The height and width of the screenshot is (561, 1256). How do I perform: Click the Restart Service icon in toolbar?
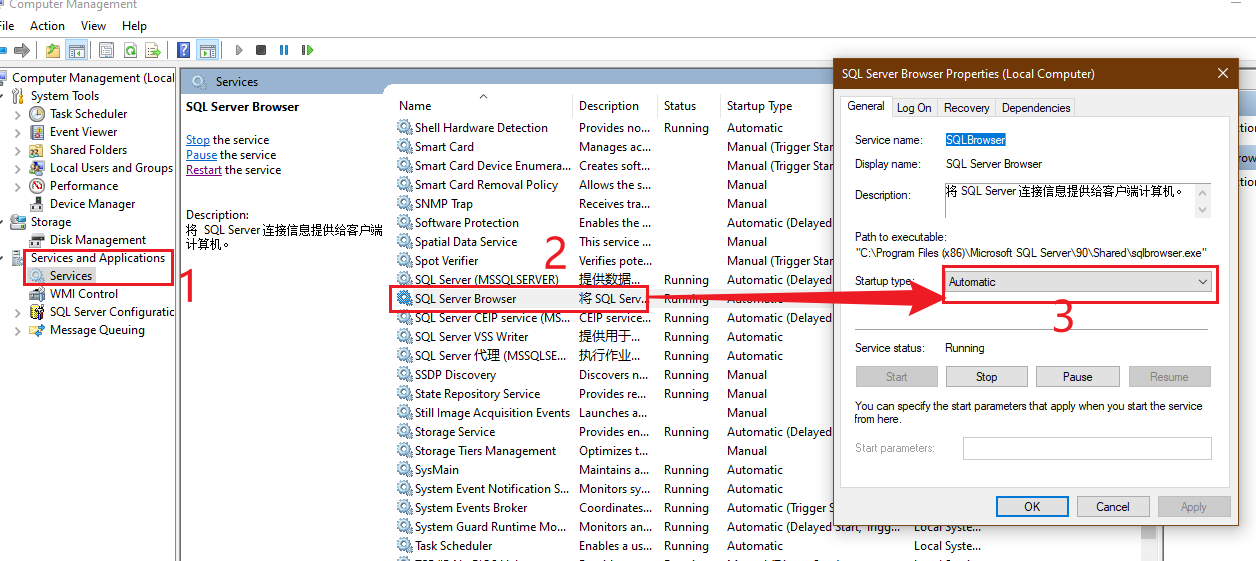click(307, 50)
